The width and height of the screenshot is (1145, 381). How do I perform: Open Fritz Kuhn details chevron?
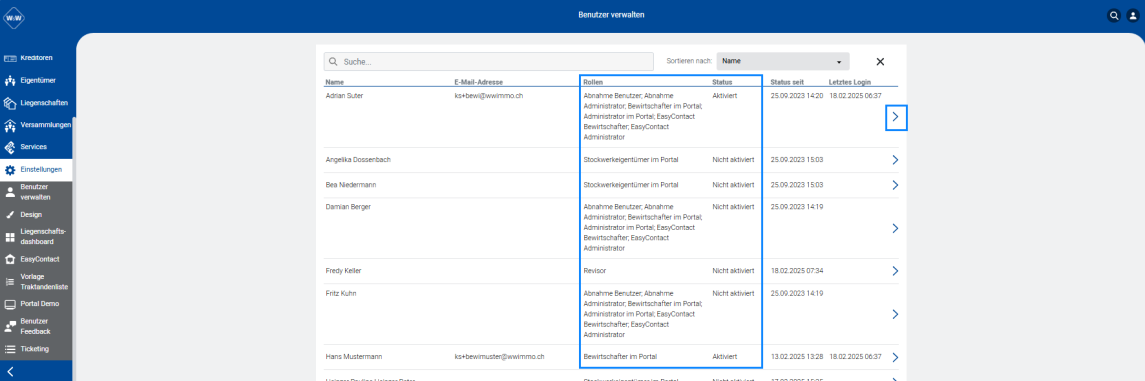tap(895, 314)
